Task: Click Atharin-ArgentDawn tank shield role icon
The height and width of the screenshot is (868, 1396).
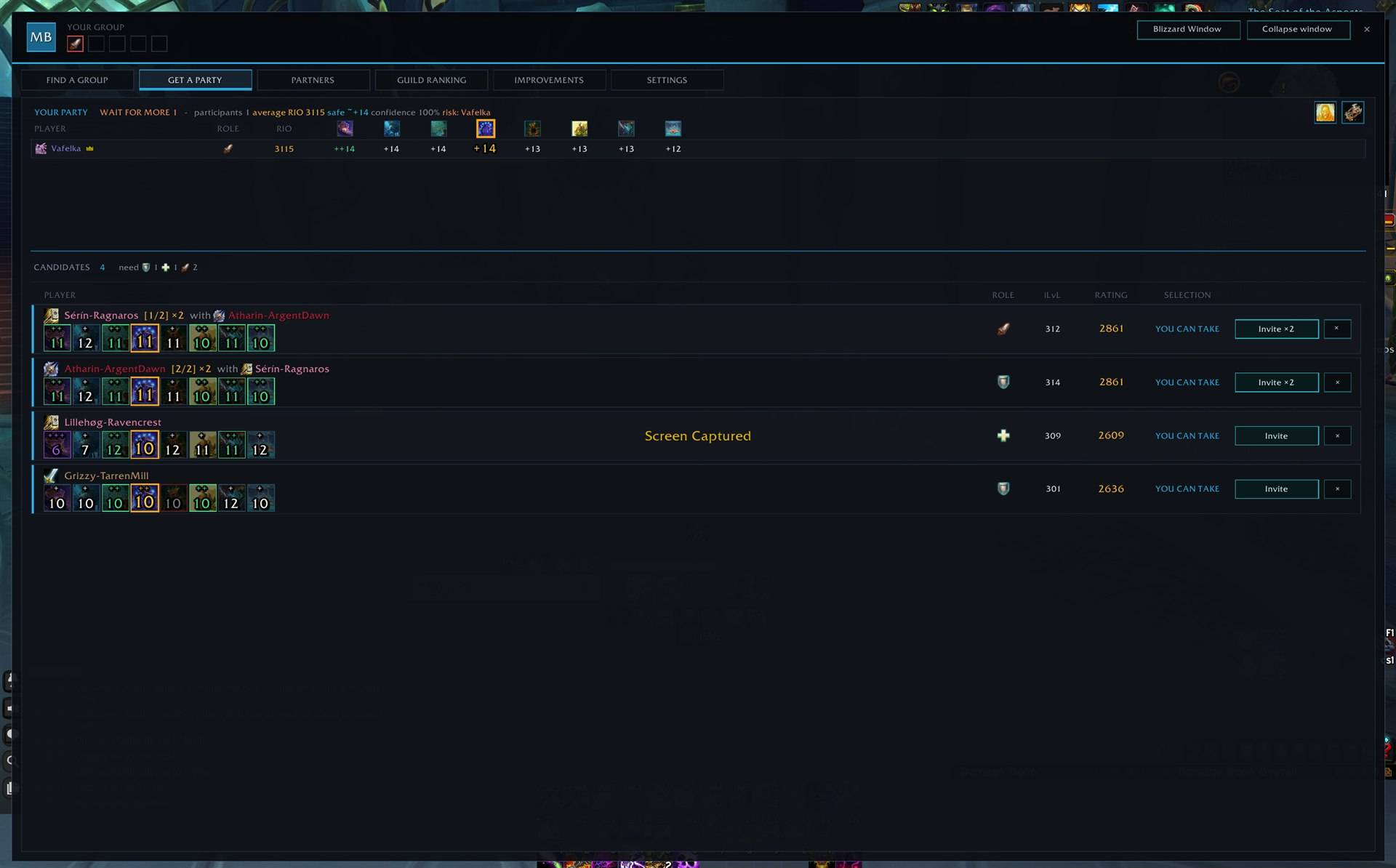Action: click(x=1003, y=382)
